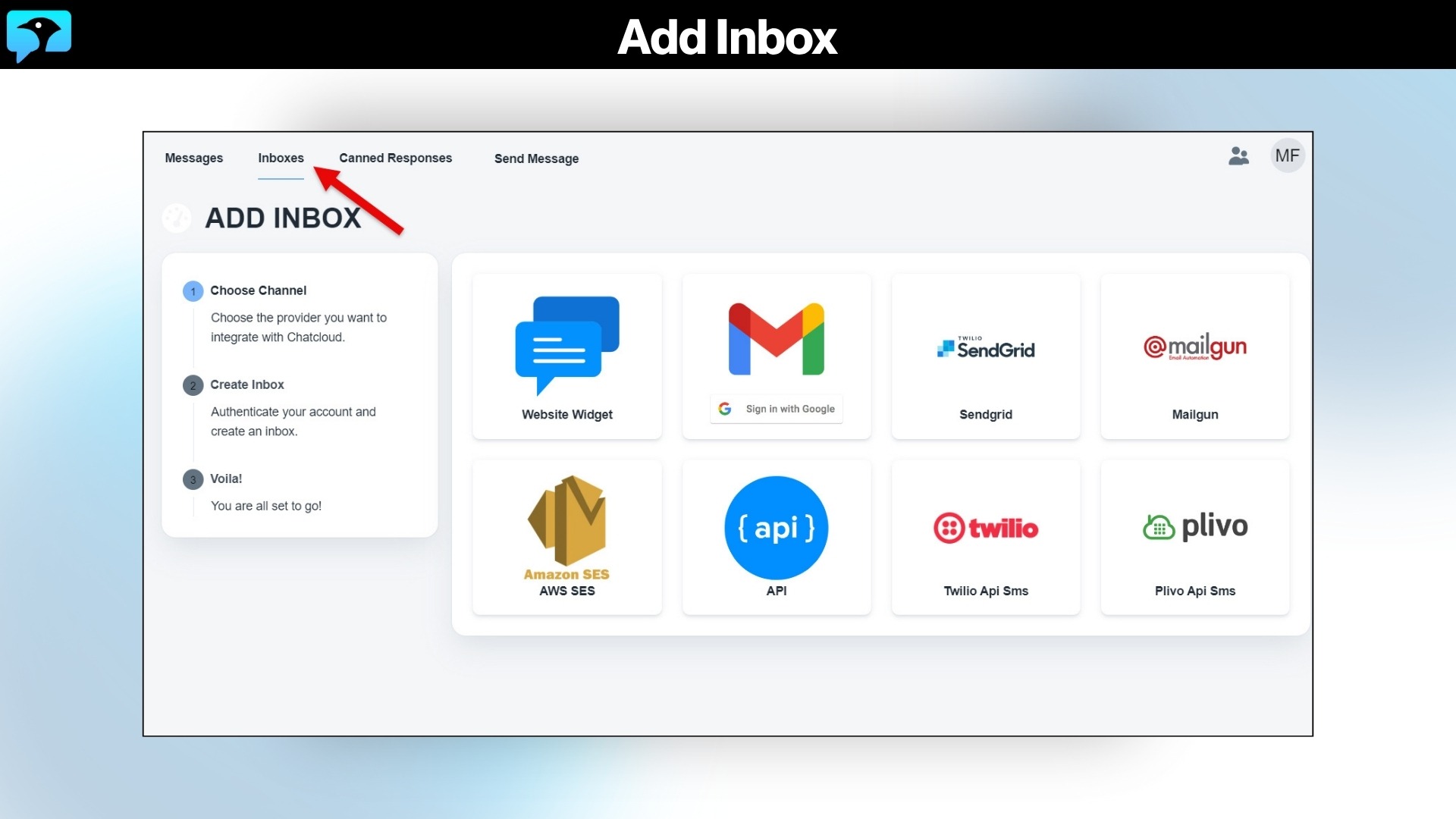Screen dimensions: 1456x819
Task: Select the Twilio Api Sms icon
Action: (x=985, y=528)
